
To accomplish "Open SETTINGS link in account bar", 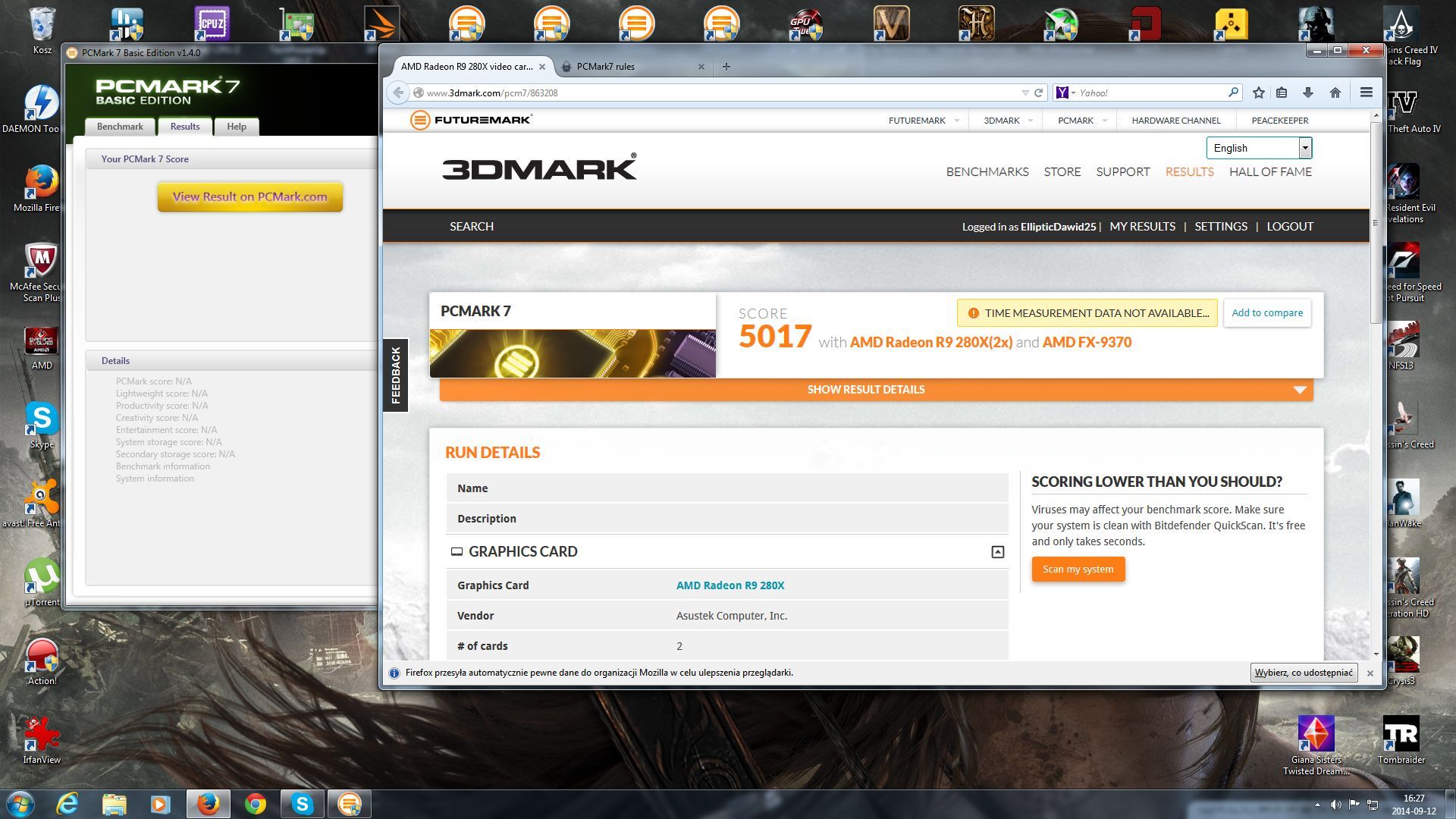I will [1221, 227].
